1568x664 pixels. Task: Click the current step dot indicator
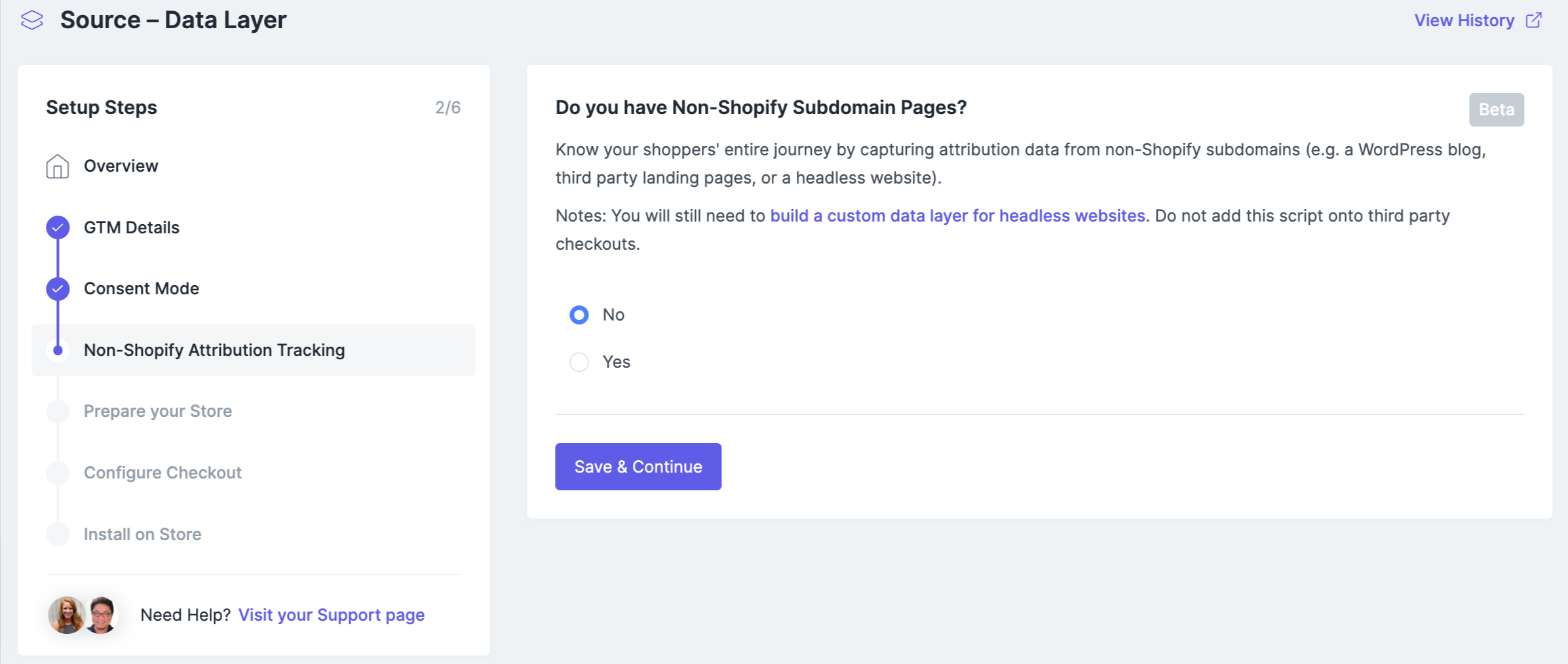coord(58,351)
